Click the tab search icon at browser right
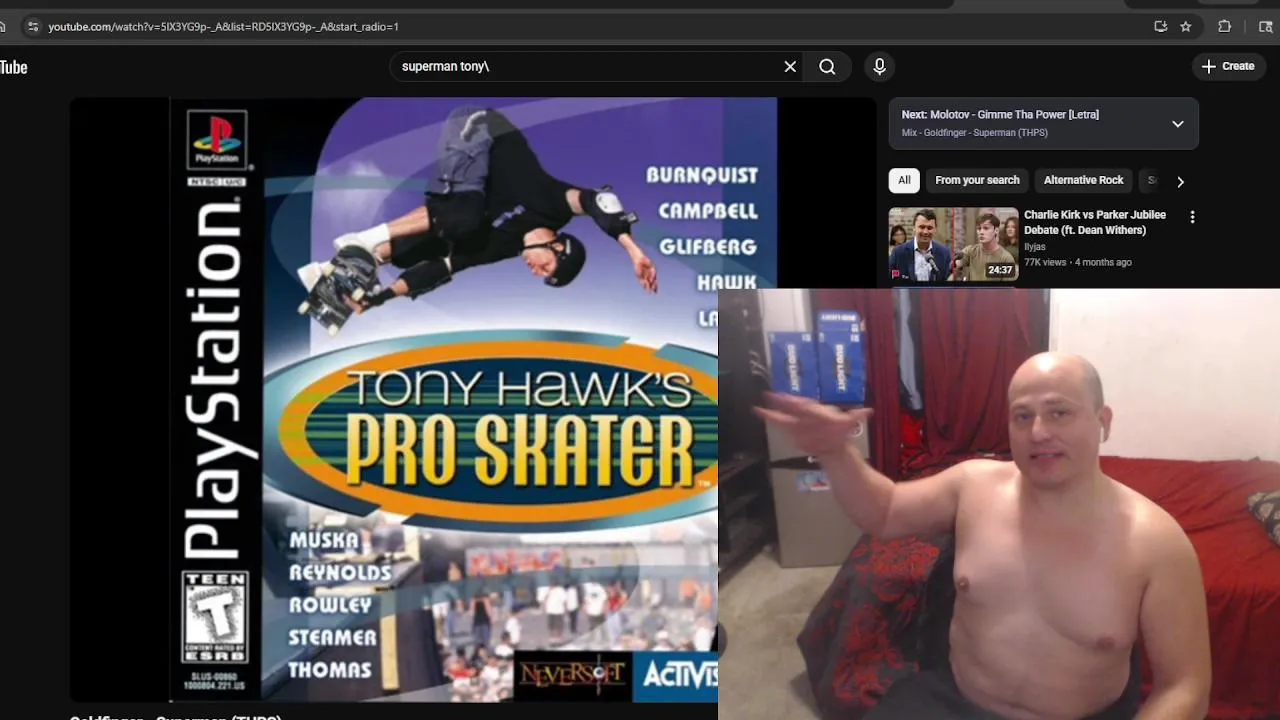 pyautogui.click(x=1265, y=27)
